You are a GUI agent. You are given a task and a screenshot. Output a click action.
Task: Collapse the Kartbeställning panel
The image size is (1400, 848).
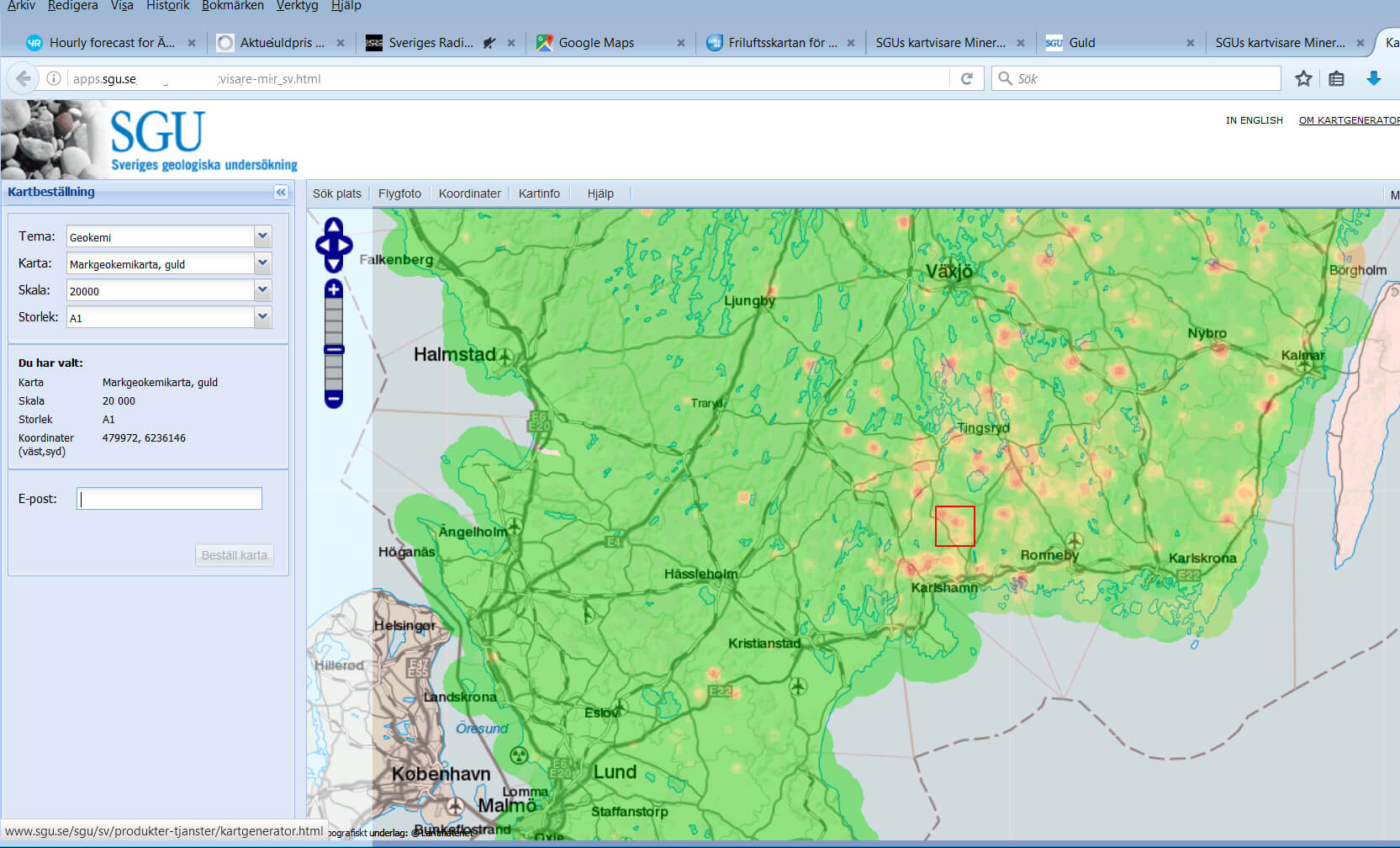(x=281, y=192)
